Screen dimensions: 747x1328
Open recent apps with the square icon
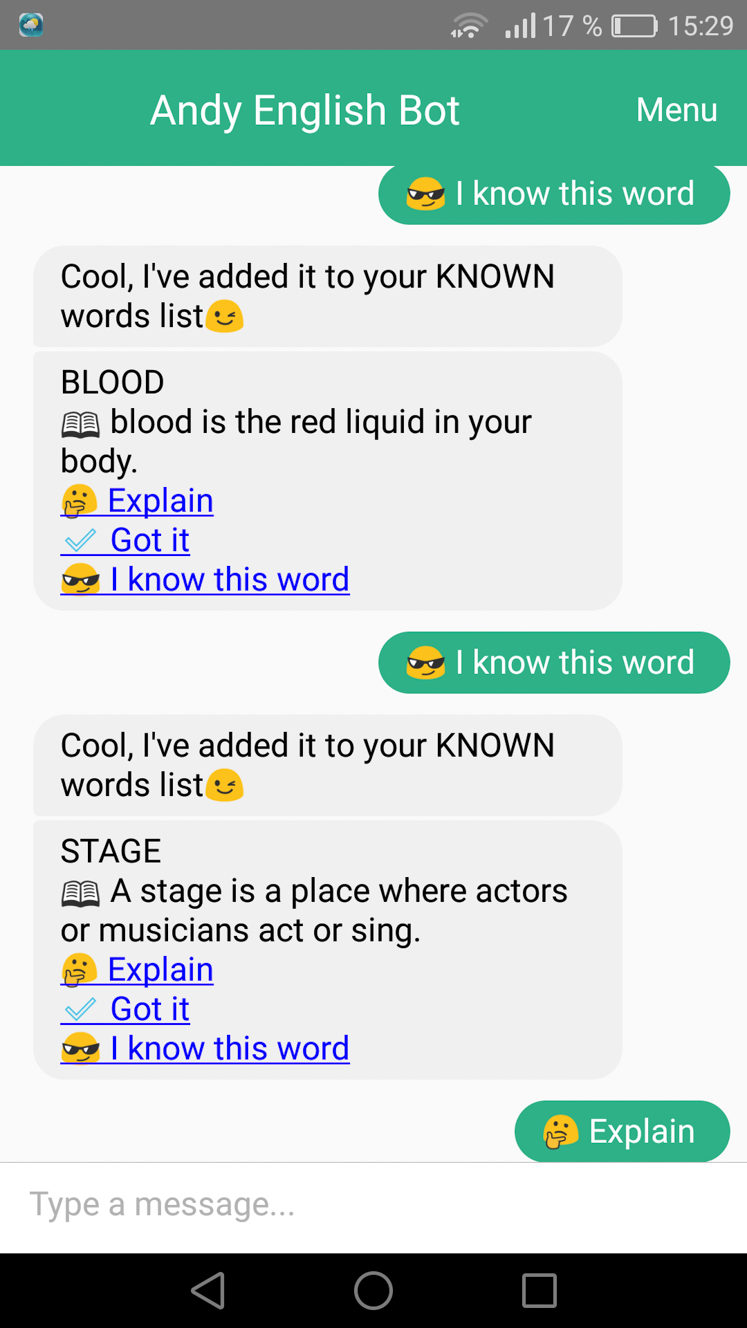click(x=539, y=1290)
